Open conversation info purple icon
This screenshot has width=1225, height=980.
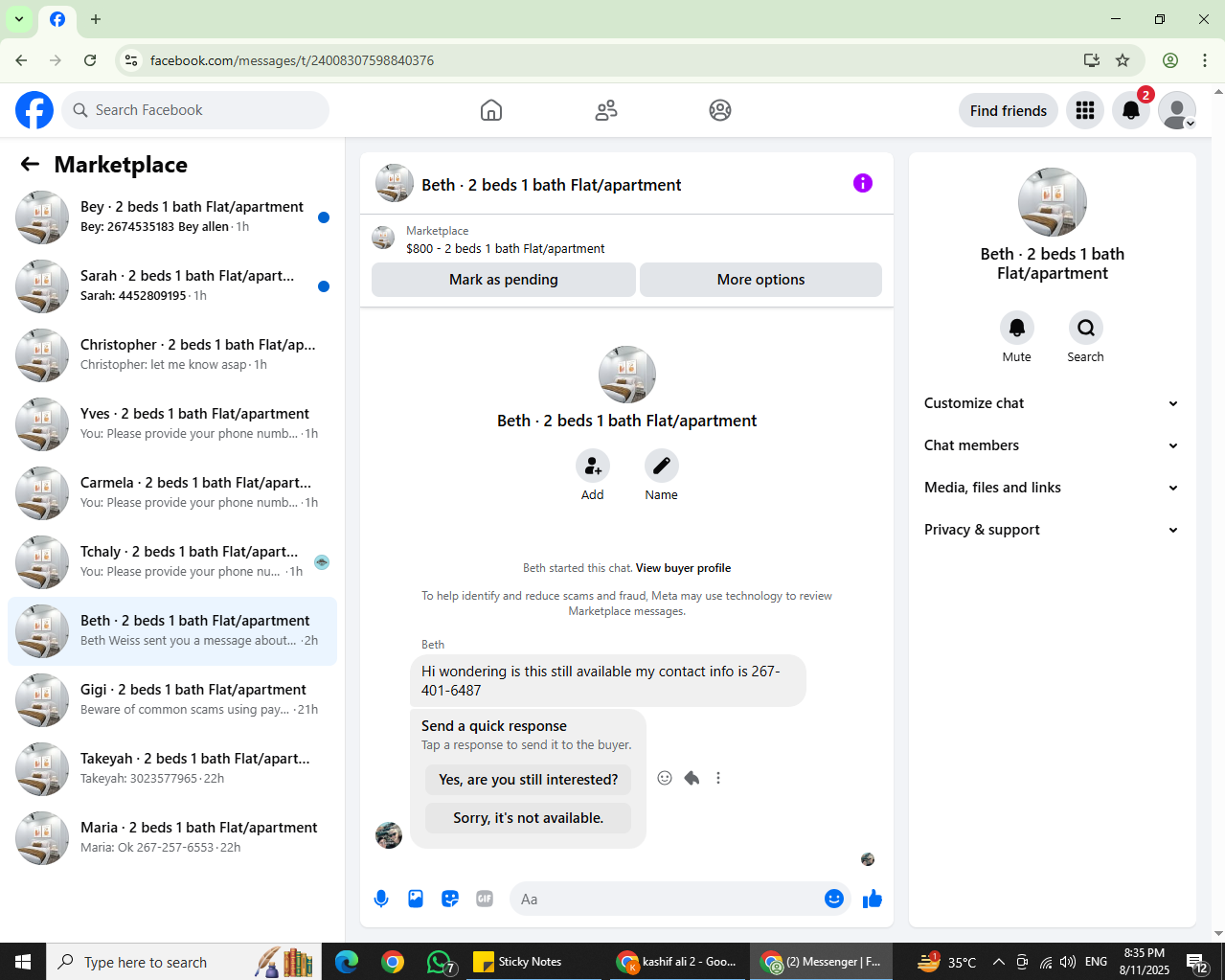pos(863,183)
